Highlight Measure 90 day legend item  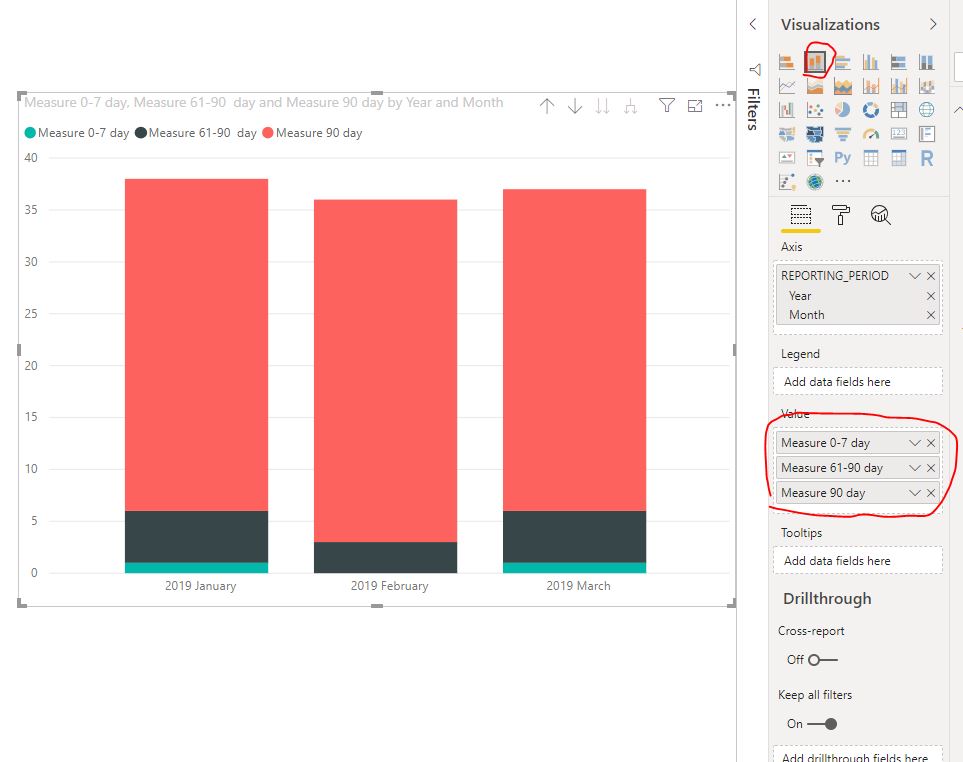[x=313, y=133]
